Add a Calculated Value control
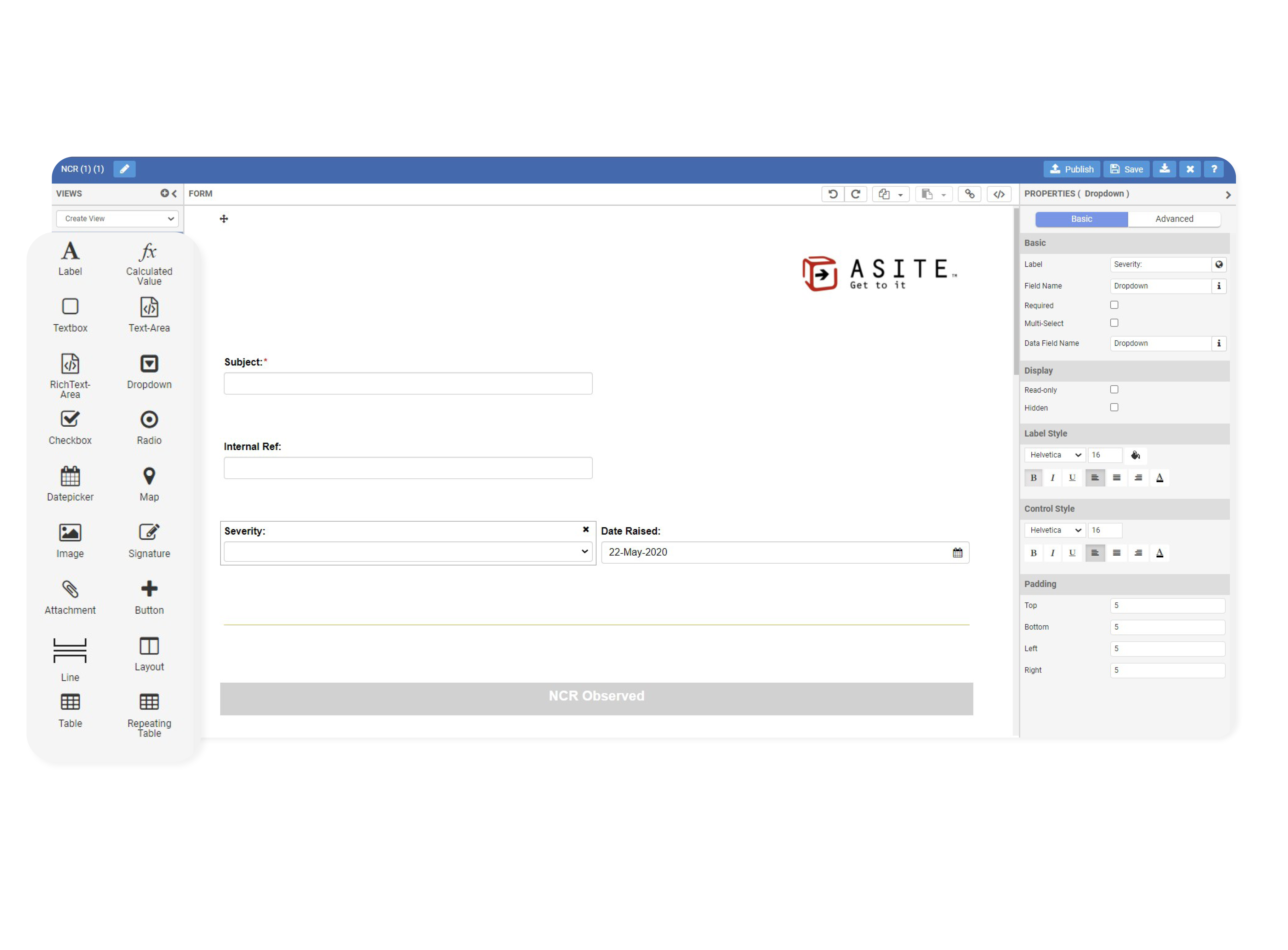1288x950 pixels. (x=149, y=264)
